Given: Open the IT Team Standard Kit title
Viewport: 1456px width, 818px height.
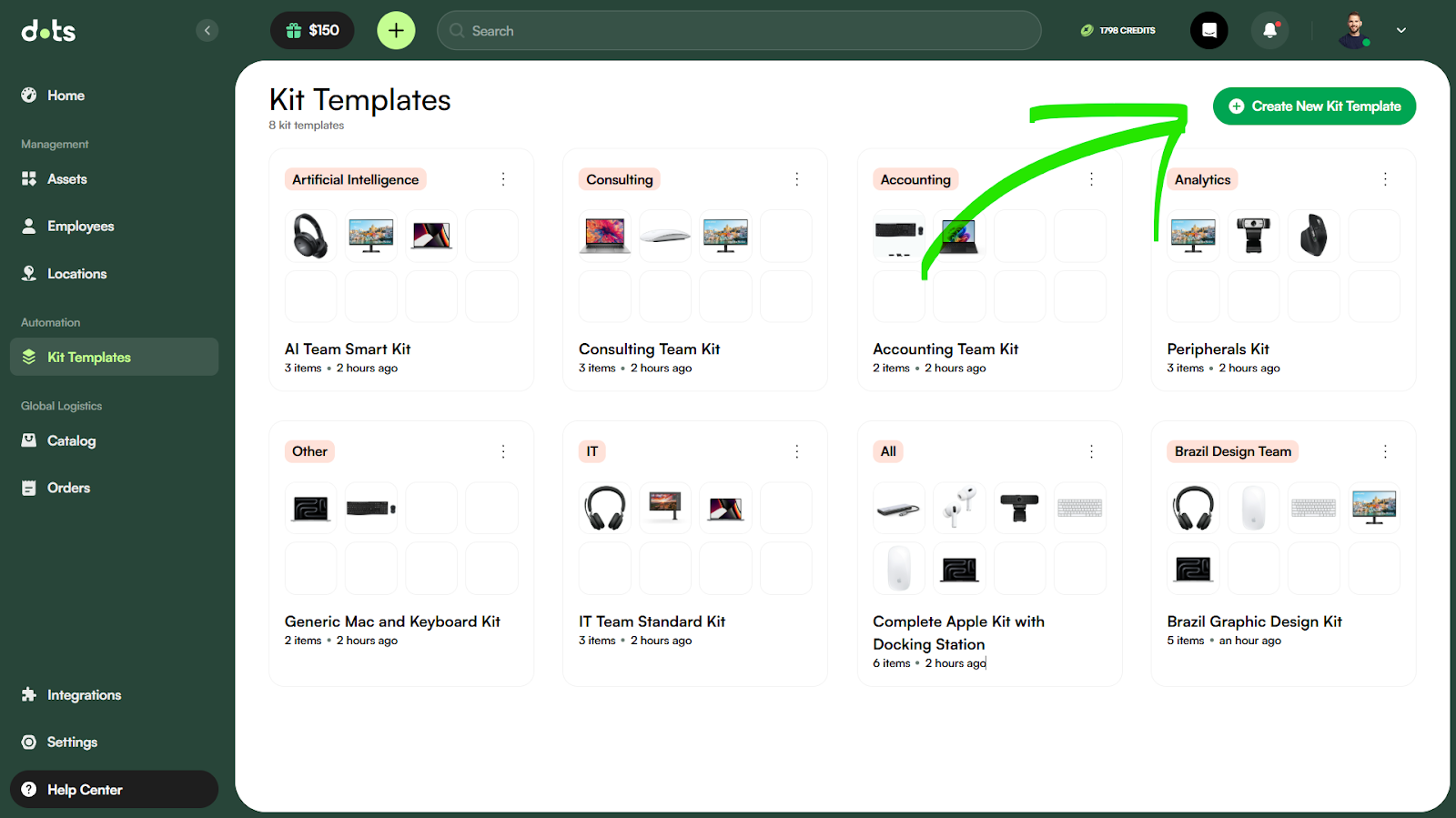Looking at the screenshot, I should coord(652,621).
